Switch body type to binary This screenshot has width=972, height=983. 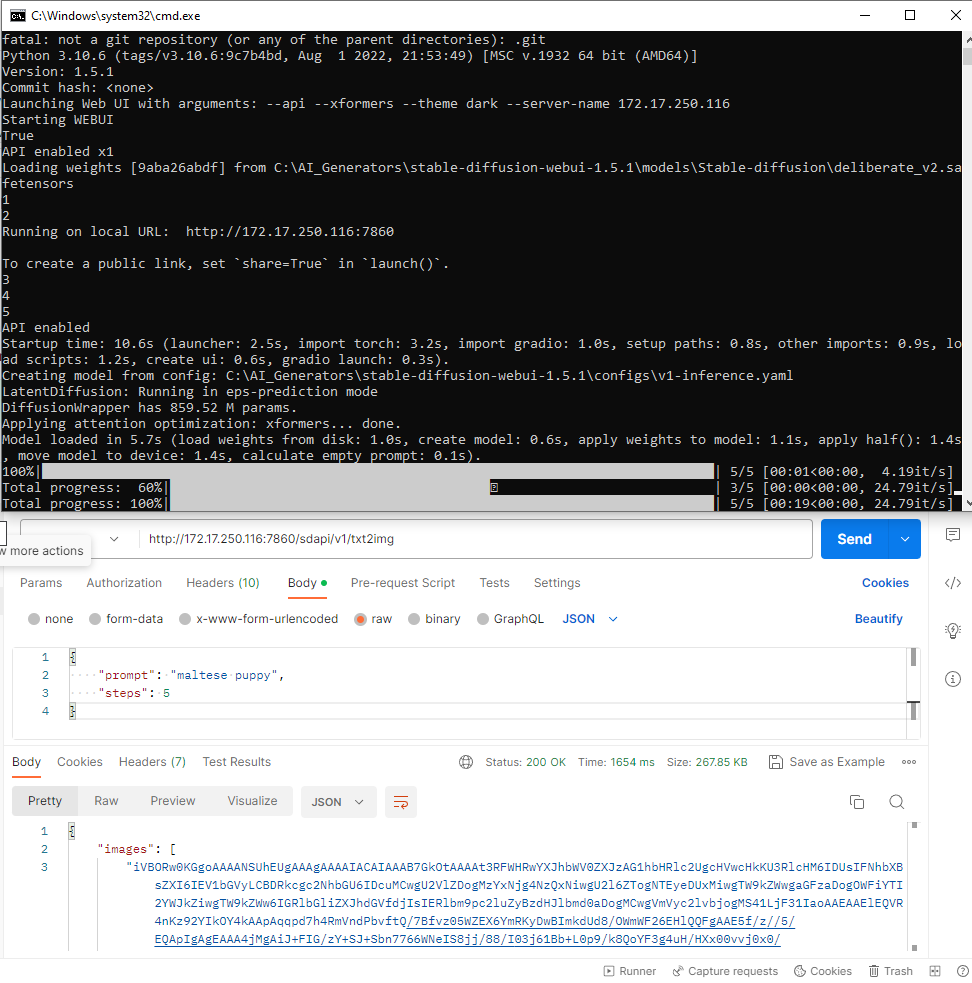434,618
